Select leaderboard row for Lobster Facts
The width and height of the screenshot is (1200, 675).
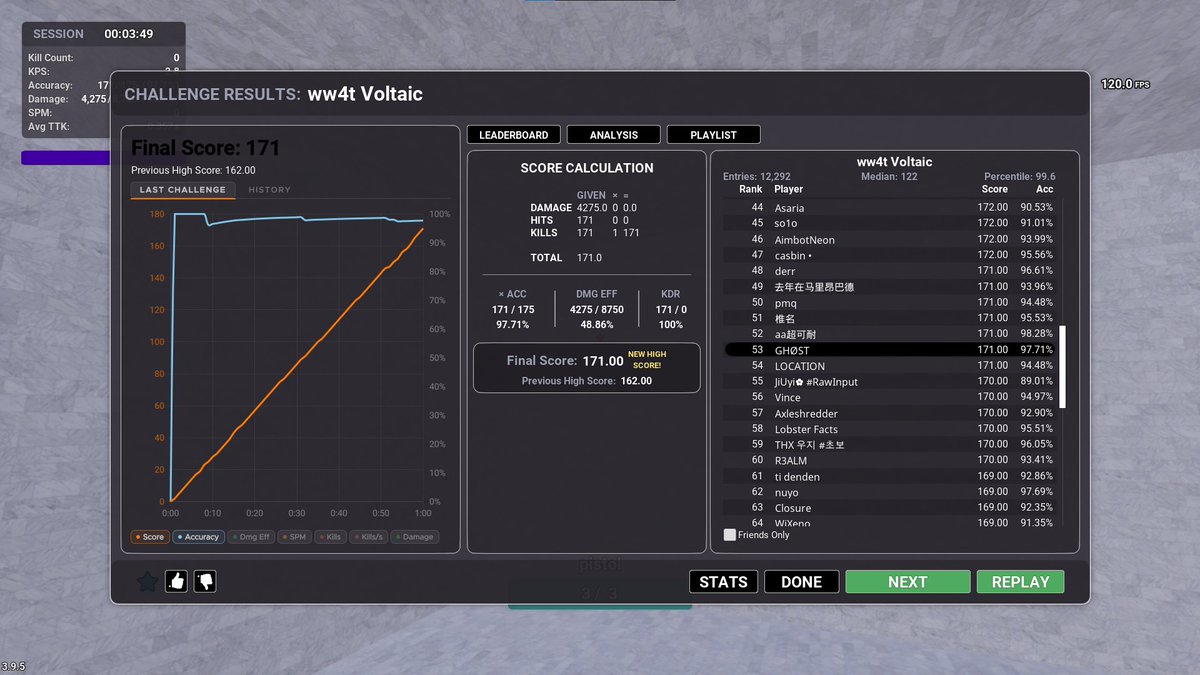pos(890,429)
